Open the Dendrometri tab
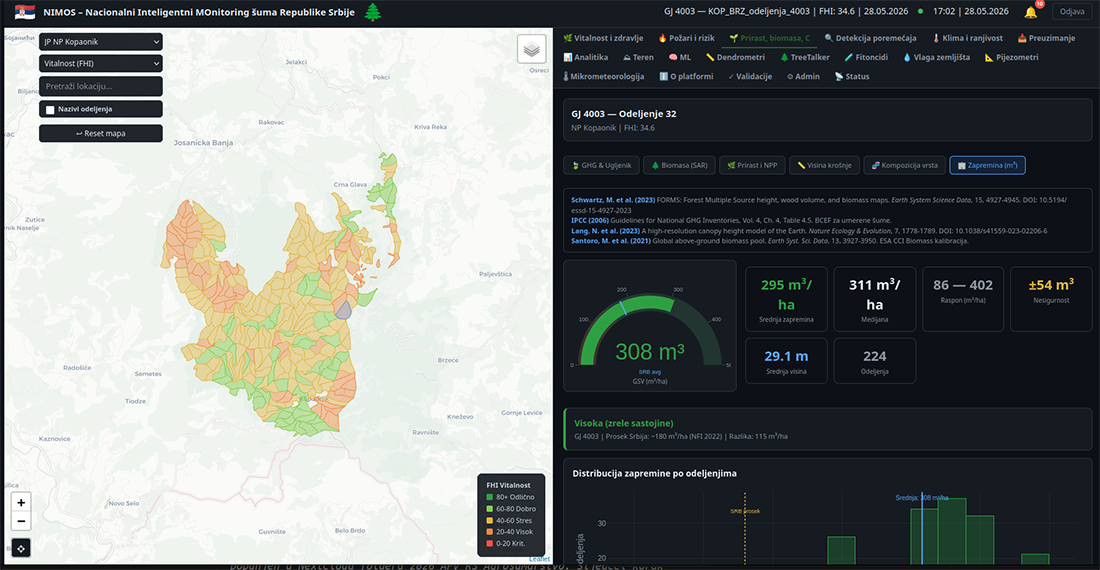 click(735, 57)
